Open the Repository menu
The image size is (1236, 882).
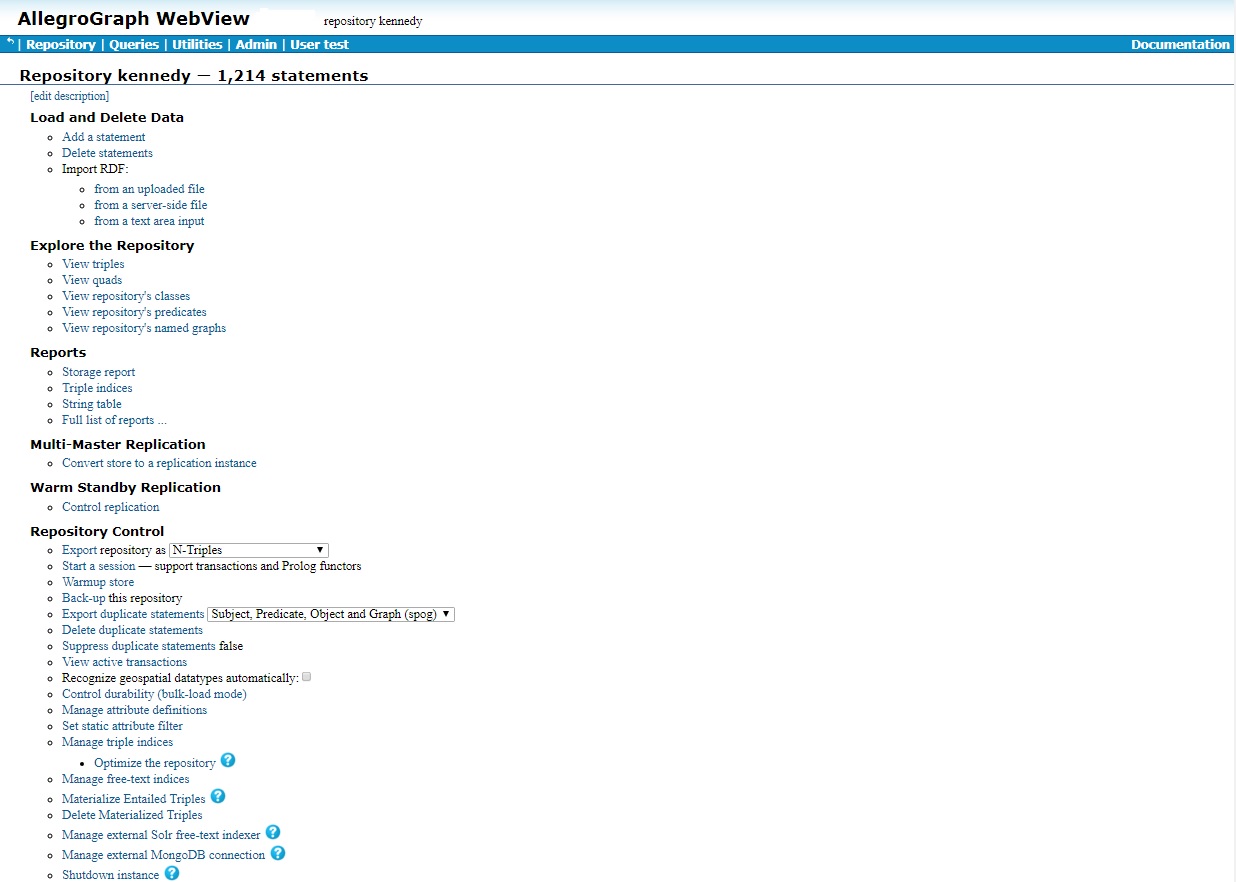pyautogui.click(x=60, y=44)
